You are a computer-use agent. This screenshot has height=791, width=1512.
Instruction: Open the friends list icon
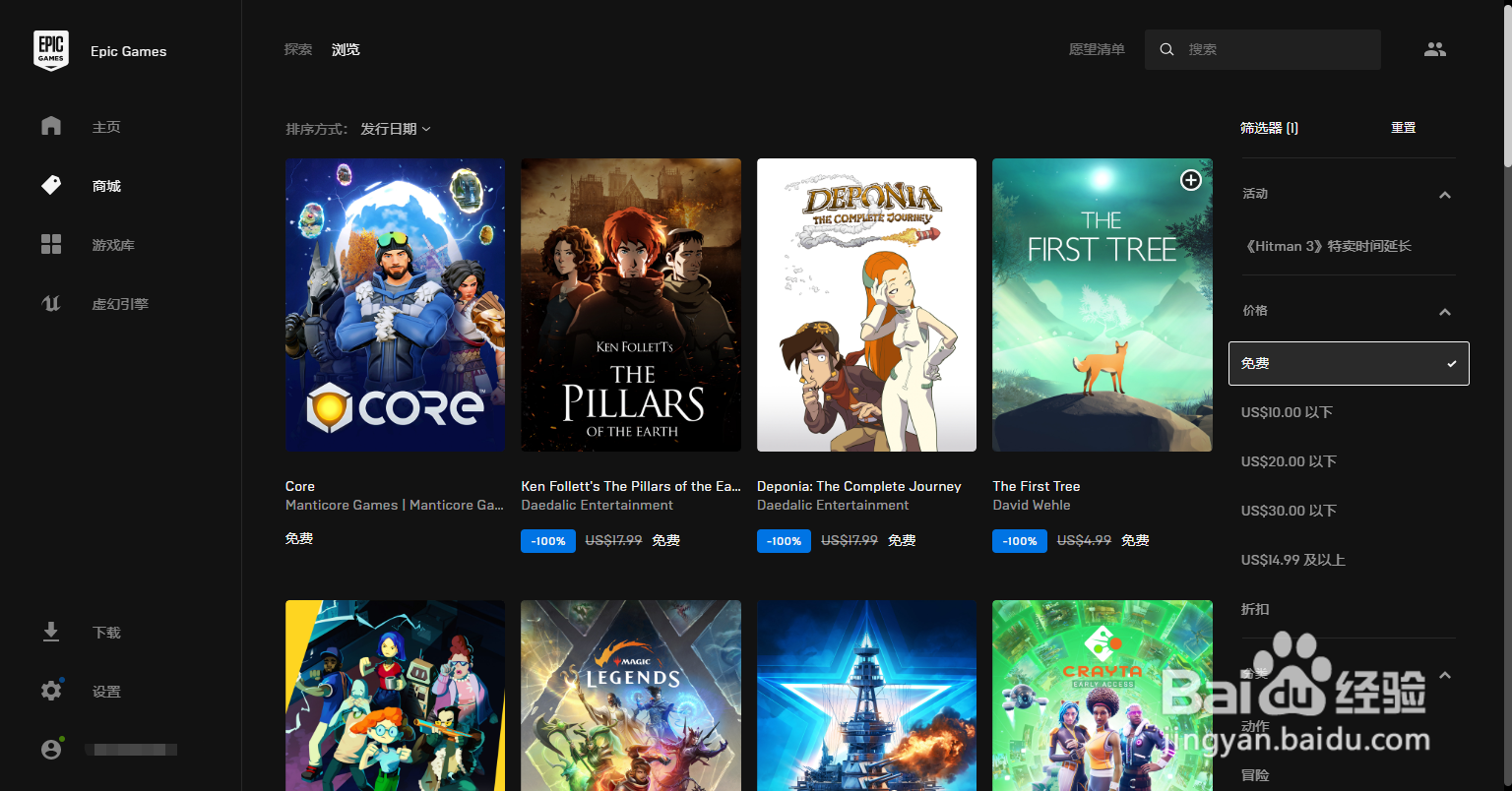point(1435,49)
